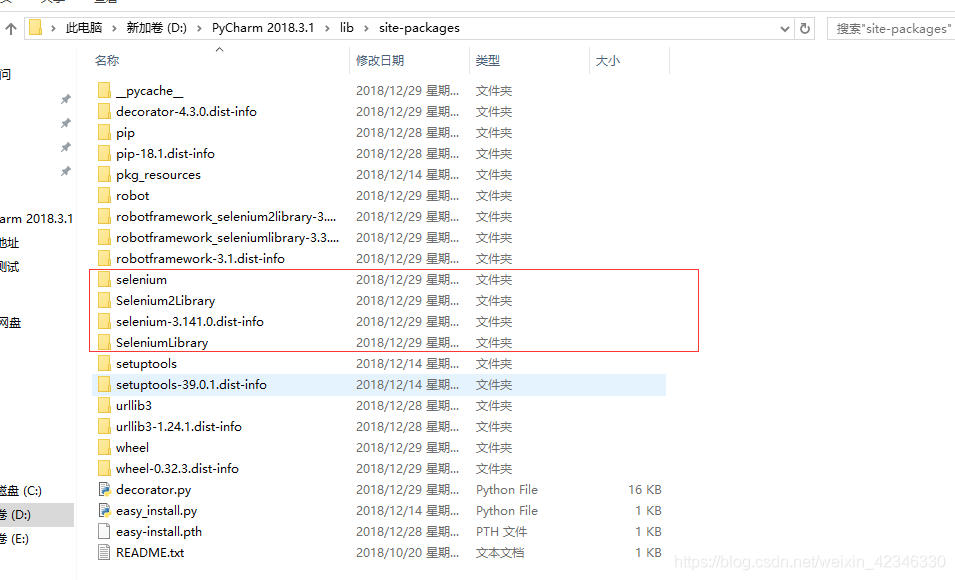Click a pin icon in the Quick Access list
Image resolution: width=955 pixels, height=580 pixels.
click(66, 99)
